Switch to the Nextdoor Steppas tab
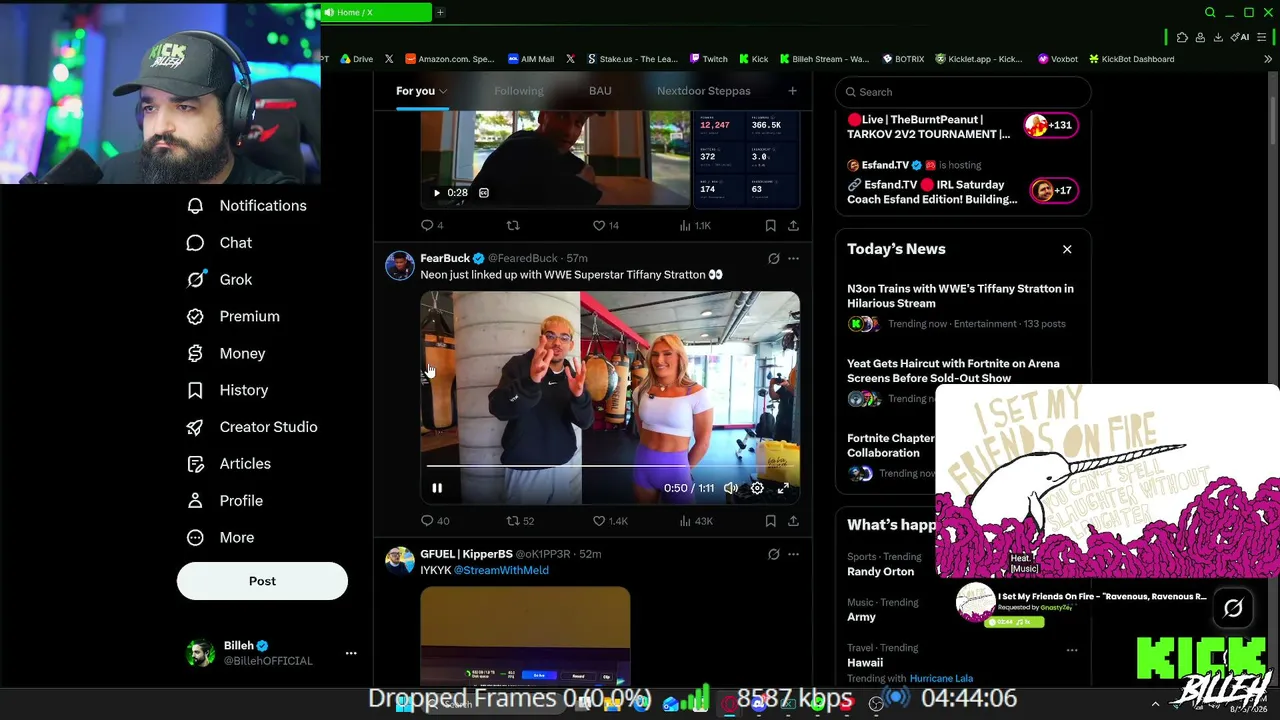 703,91
